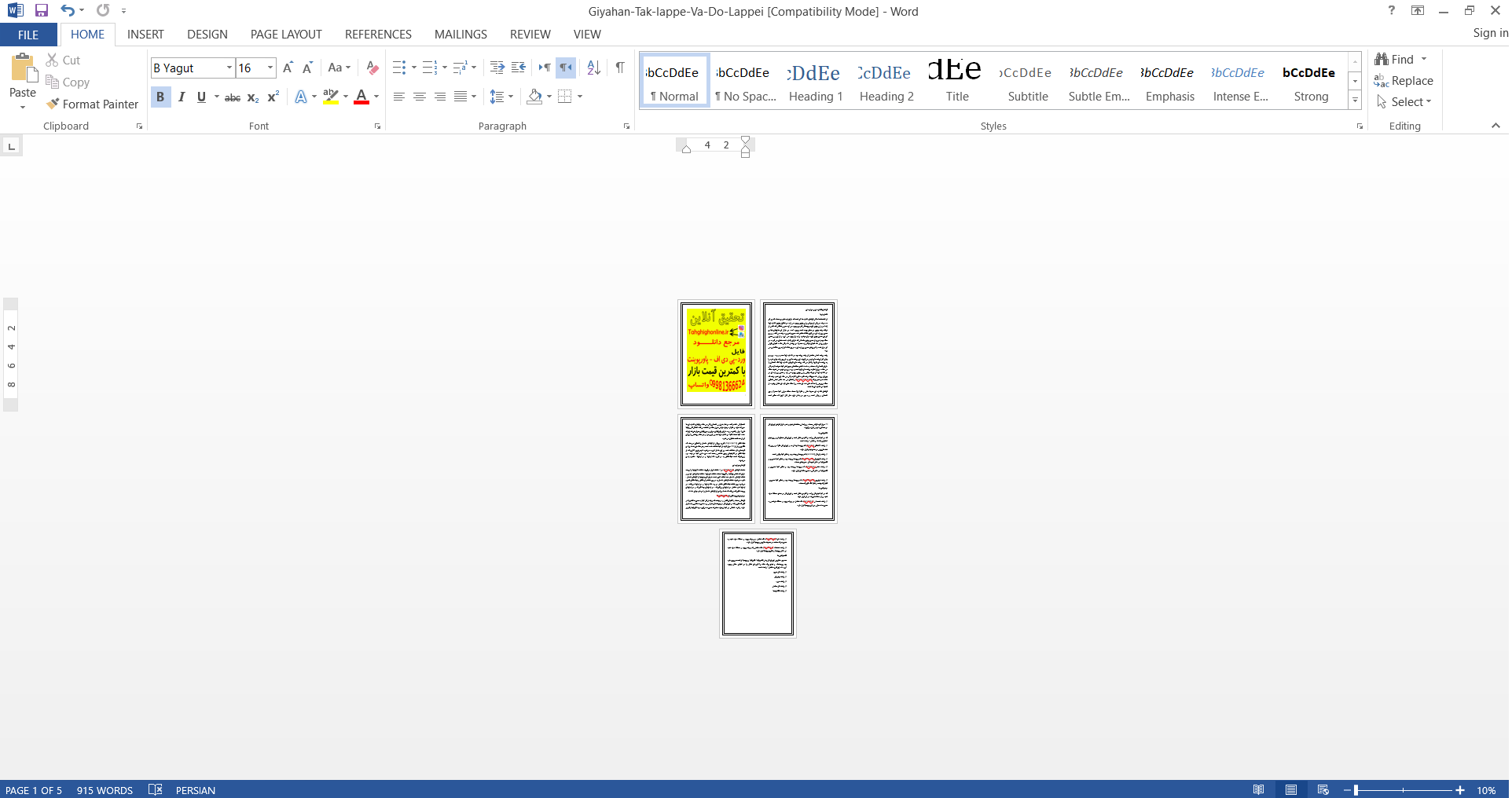
Task: Toggle Underline formatting
Action: [x=201, y=97]
